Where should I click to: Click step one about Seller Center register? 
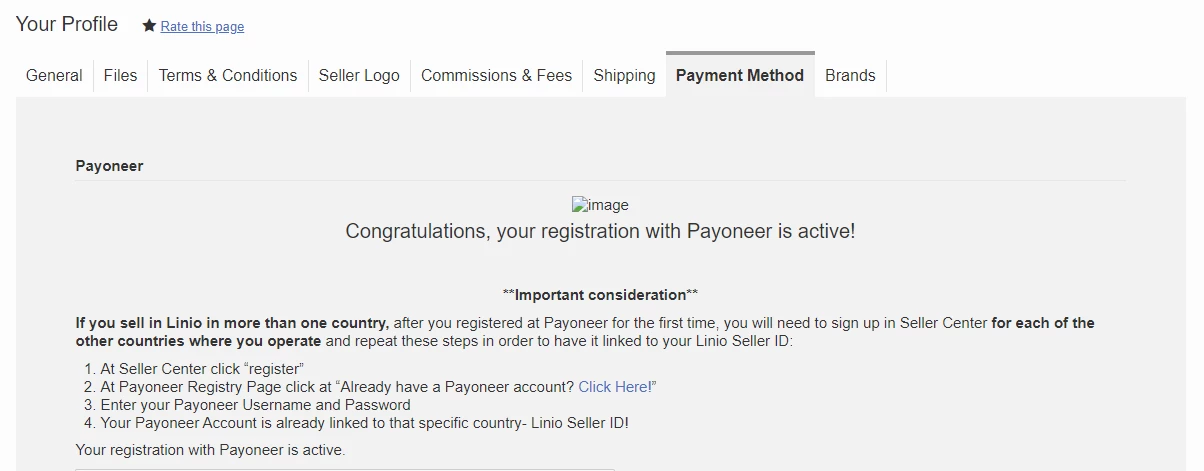pyautogui.click(x=202, y=369)
